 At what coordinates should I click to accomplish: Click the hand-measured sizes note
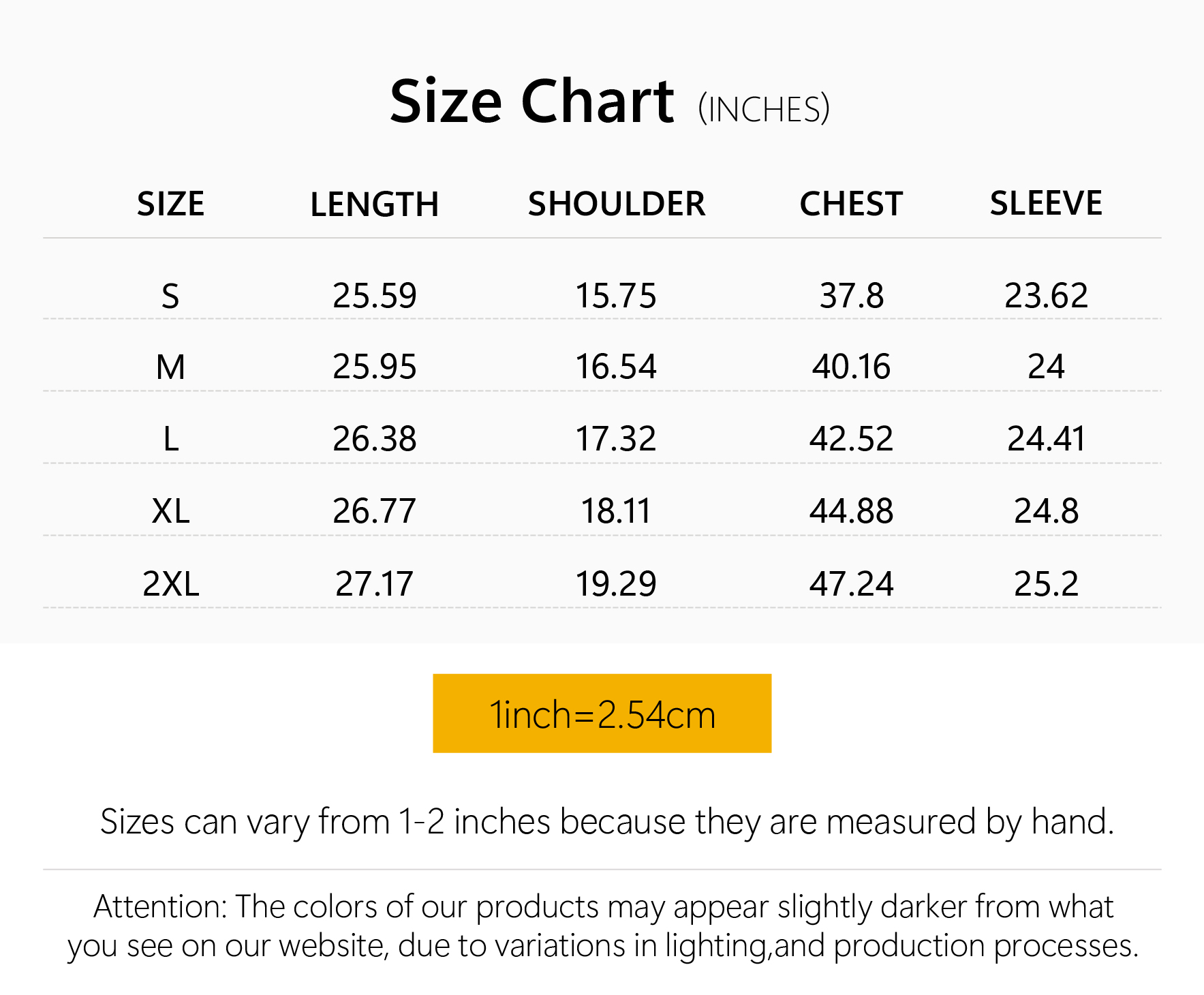click(606, 821)
